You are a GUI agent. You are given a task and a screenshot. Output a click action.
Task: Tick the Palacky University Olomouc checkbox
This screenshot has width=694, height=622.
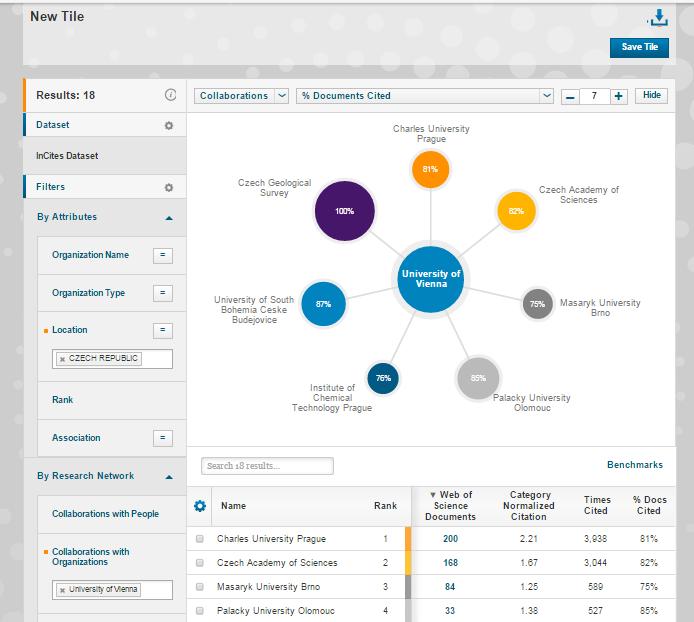point(200,610)
